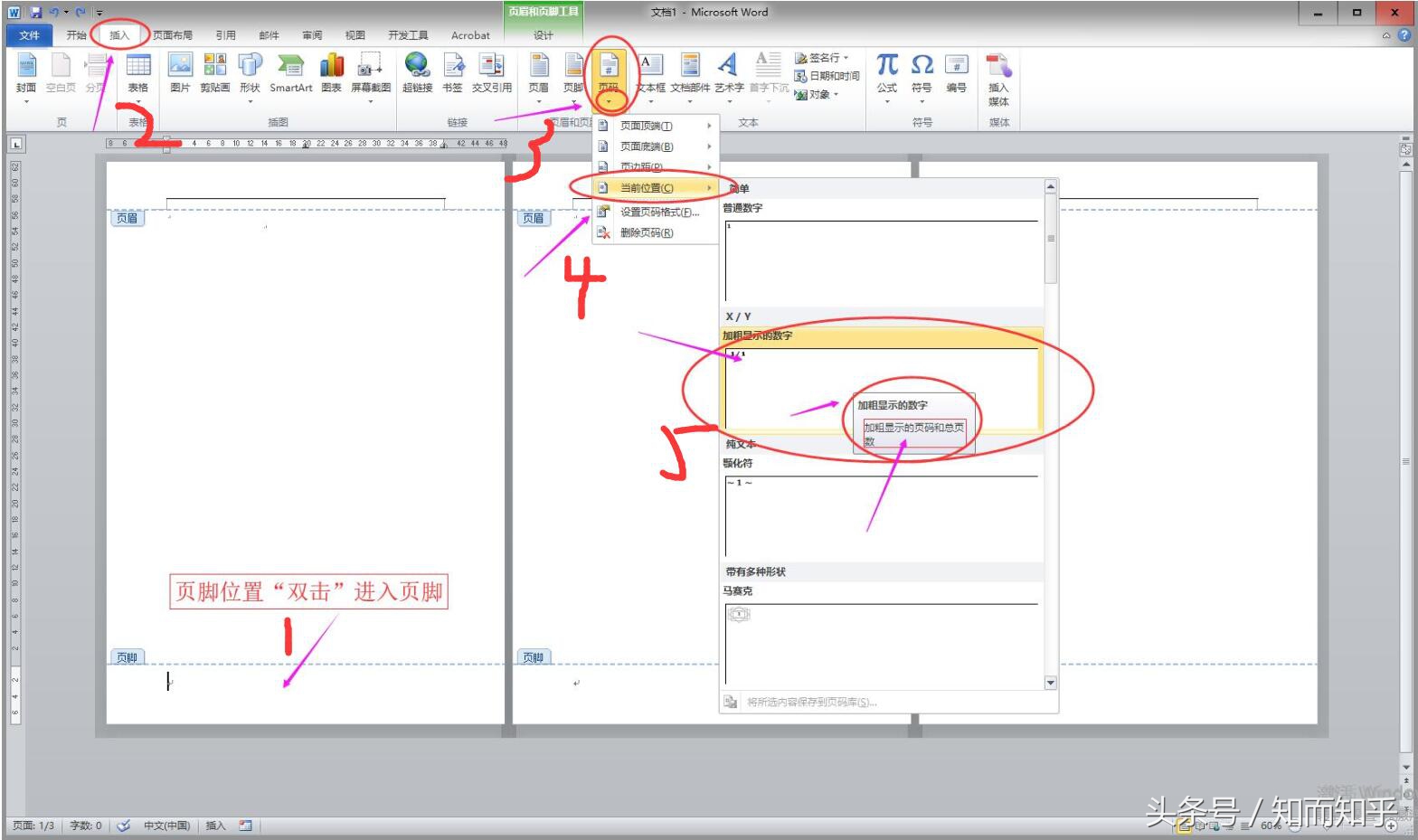Screen dimensions: 1418x840
Task: Open the 符号 symbol gallery
Action: click(x=922, y=77)
